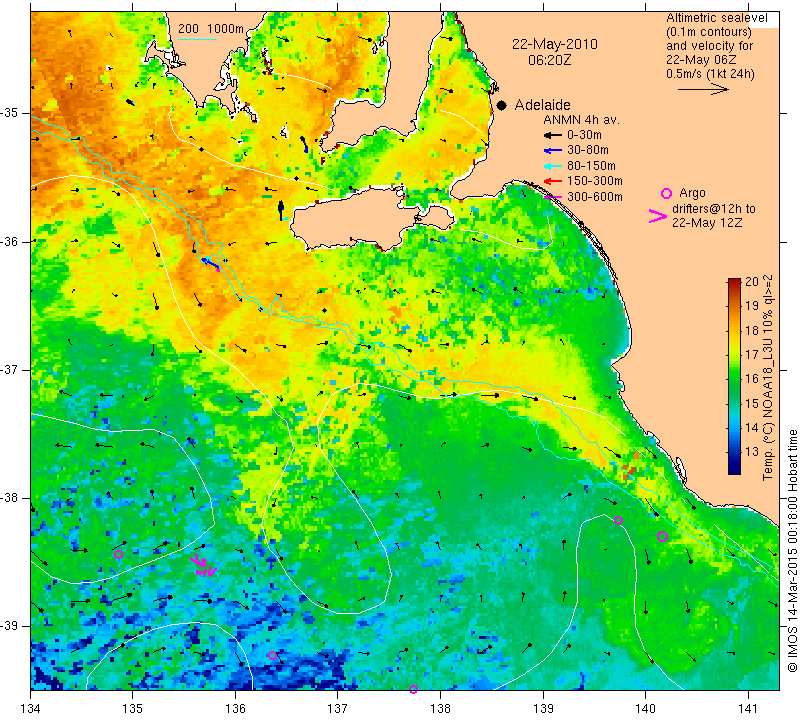800x720 pixels.
Task: Click the Argo float circle on bottom axis near 137.7E
Action: (413, 689)
